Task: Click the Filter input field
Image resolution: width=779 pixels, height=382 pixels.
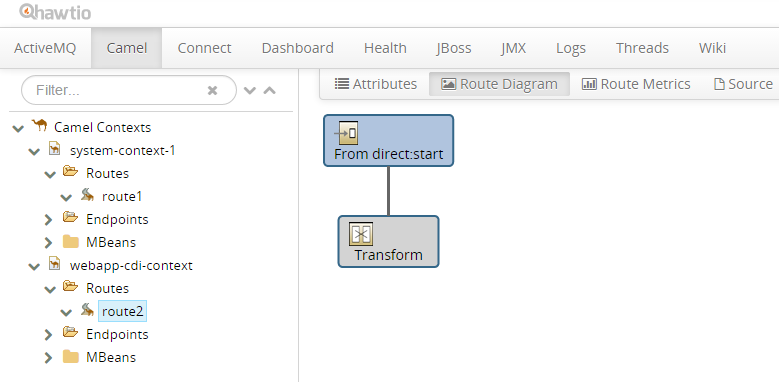Action: [x=129, y=90]
